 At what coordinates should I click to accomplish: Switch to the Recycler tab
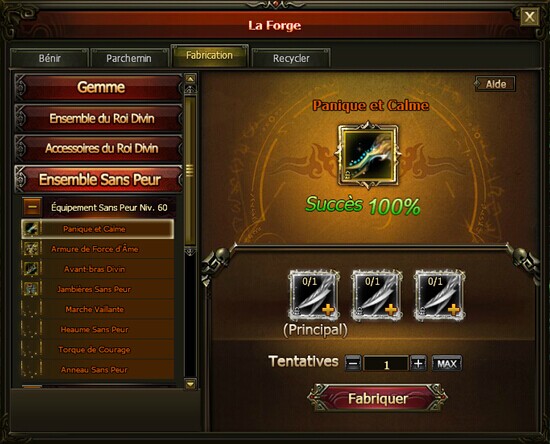click(291, 58)
